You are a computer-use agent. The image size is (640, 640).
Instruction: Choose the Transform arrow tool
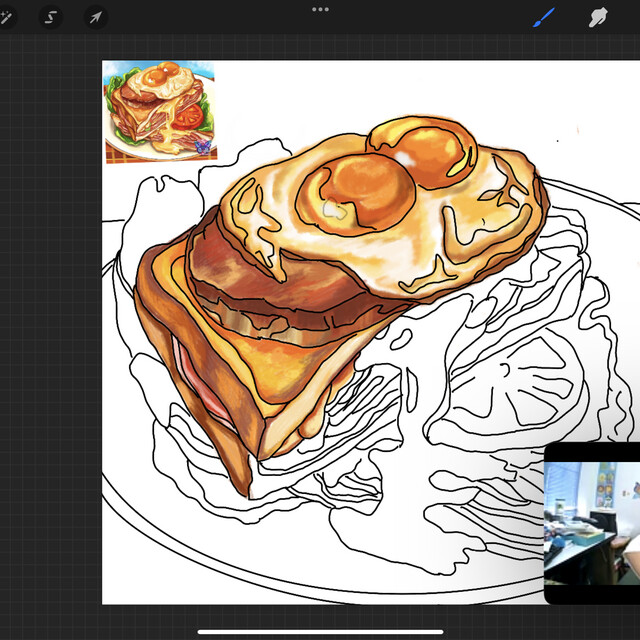tap(96, 18)
